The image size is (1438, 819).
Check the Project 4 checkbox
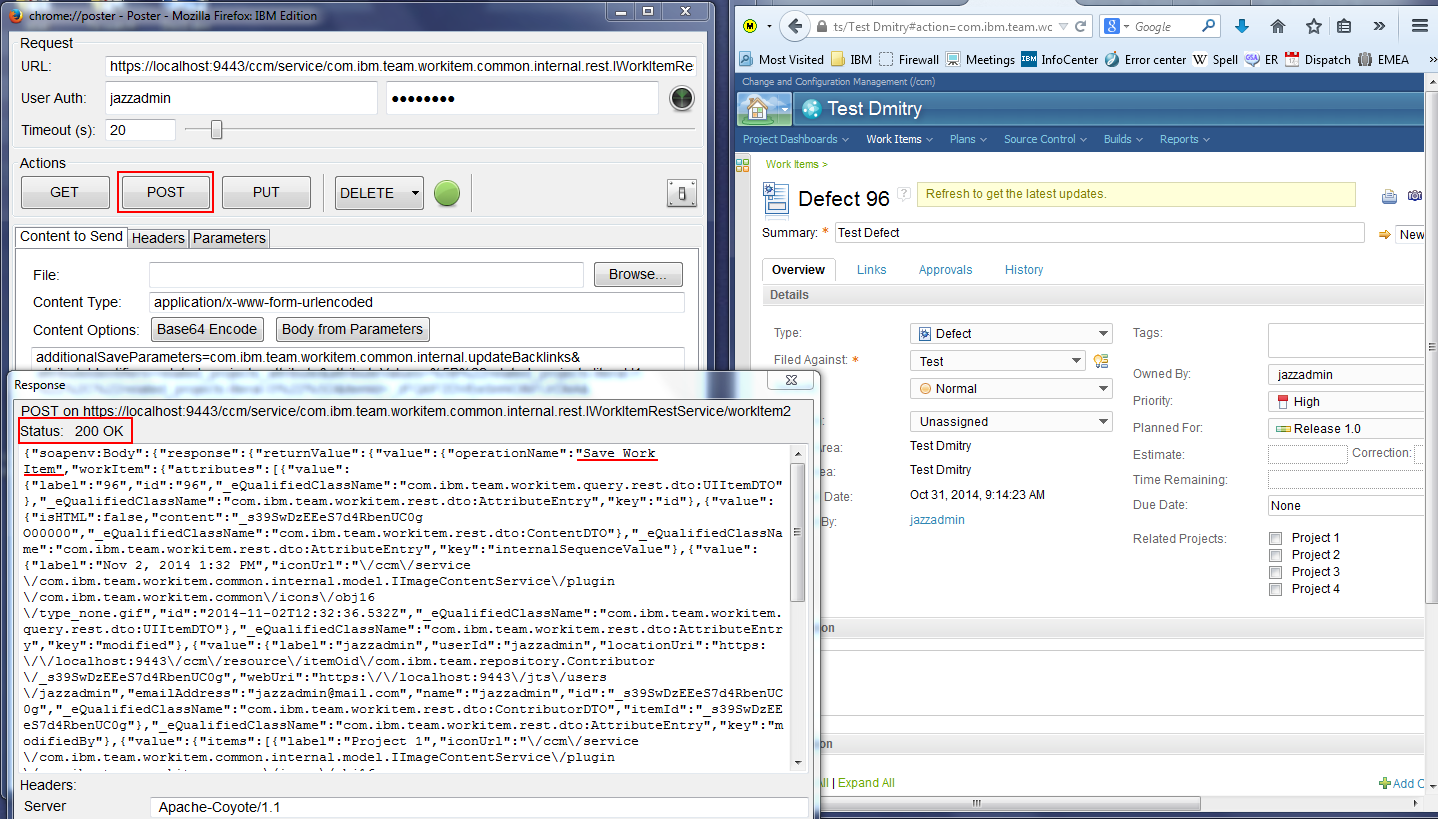1275,589
